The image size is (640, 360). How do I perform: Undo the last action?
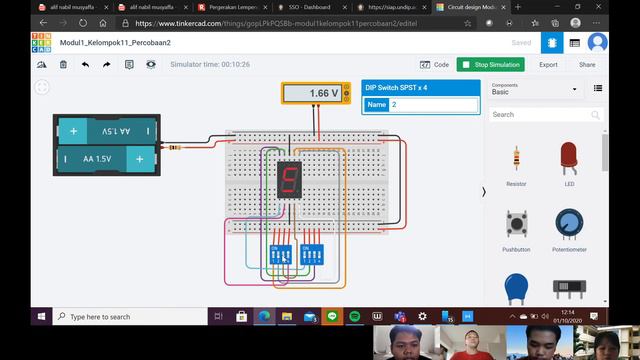click(x=85, y=64)
